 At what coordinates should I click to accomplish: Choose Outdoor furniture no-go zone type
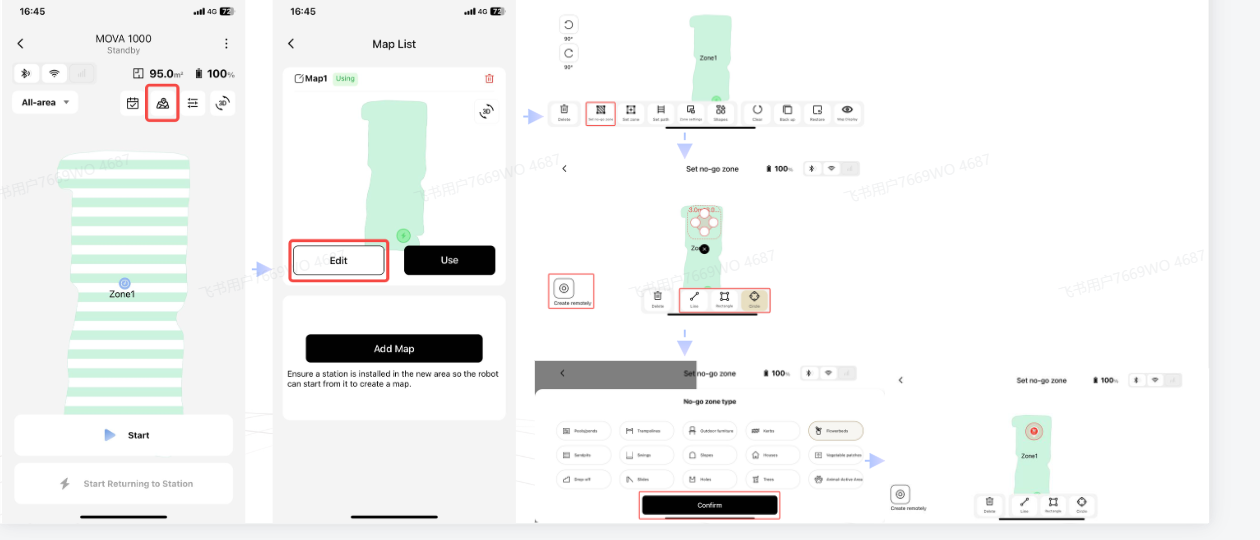pyautogui.click(x=709, y=431)
